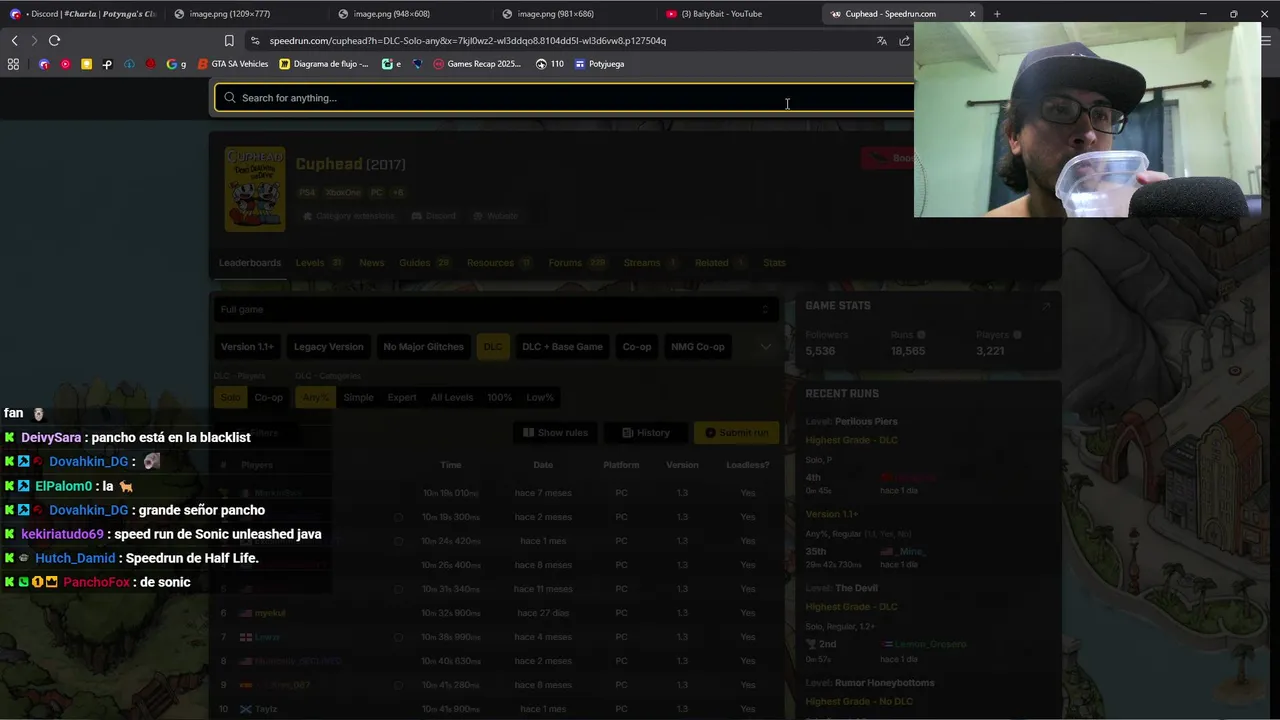Open the Resources page tab

[499, 263]
